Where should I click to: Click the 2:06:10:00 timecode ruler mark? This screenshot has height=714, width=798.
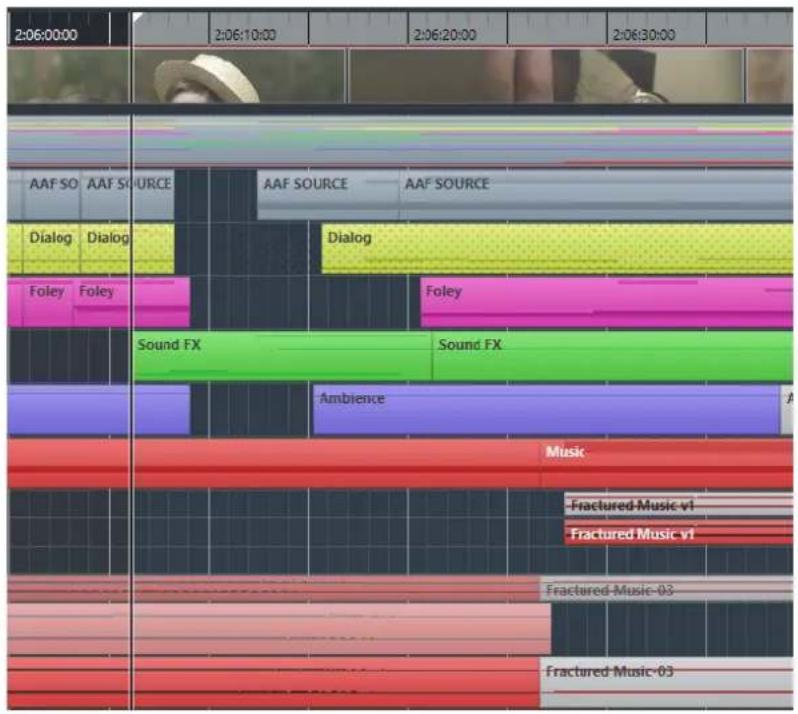(x=245, y=35)
